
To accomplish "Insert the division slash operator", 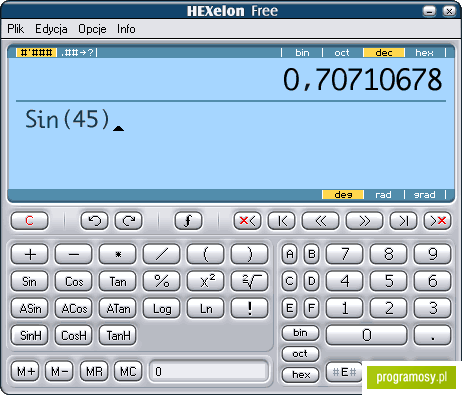I will (x=162, y=254).
